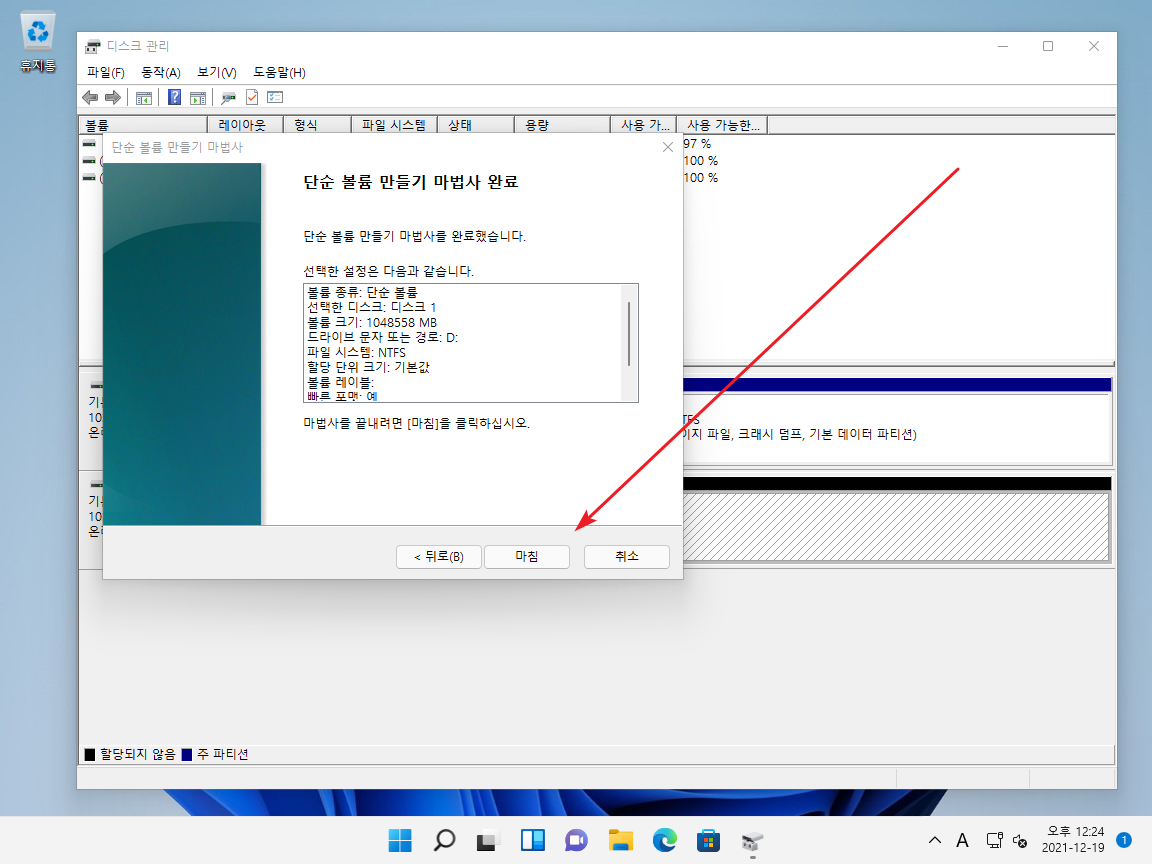
Task: Click the back arrow toolbar icon
Action: [90, 97]
